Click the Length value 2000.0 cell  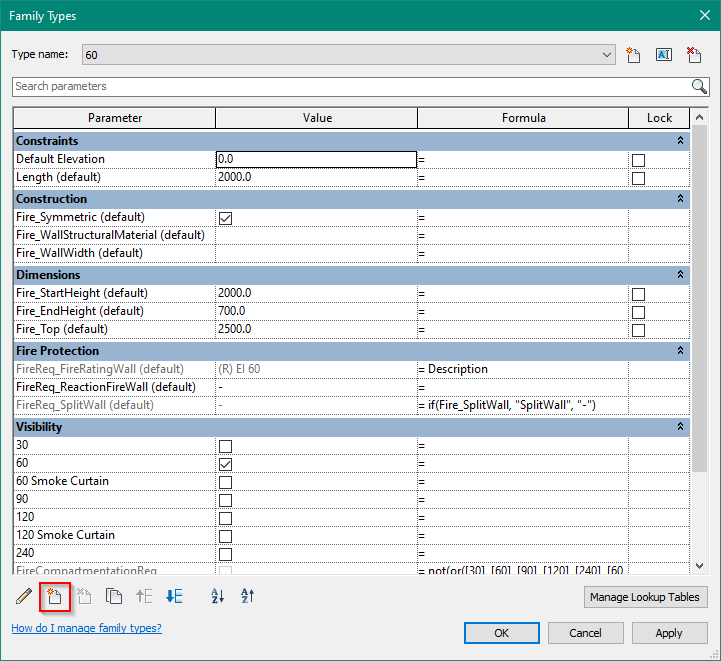(x=316, y=177)
